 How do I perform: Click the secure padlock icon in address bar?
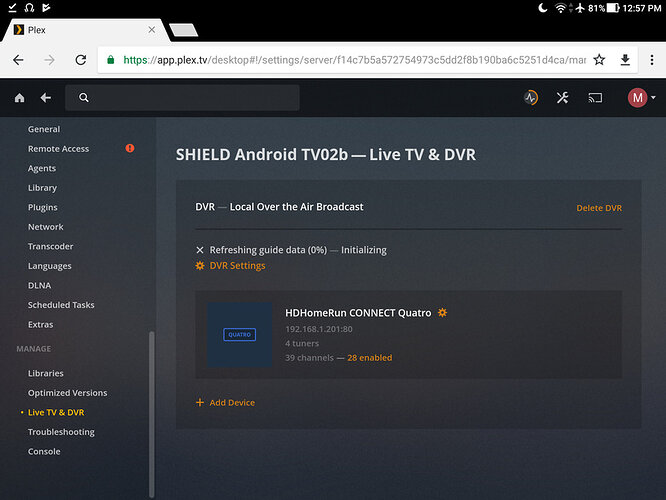tap(110, 60)
